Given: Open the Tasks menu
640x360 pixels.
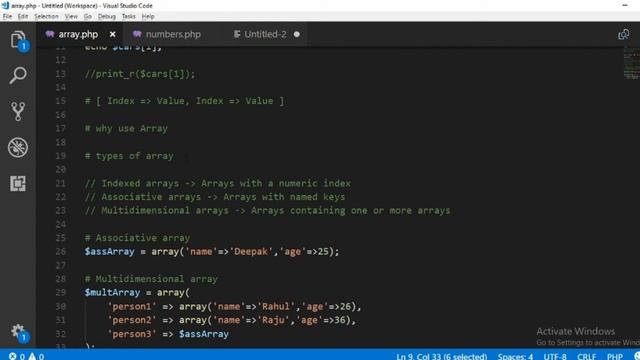Looking at the screenshot, I should click(129, 16).
